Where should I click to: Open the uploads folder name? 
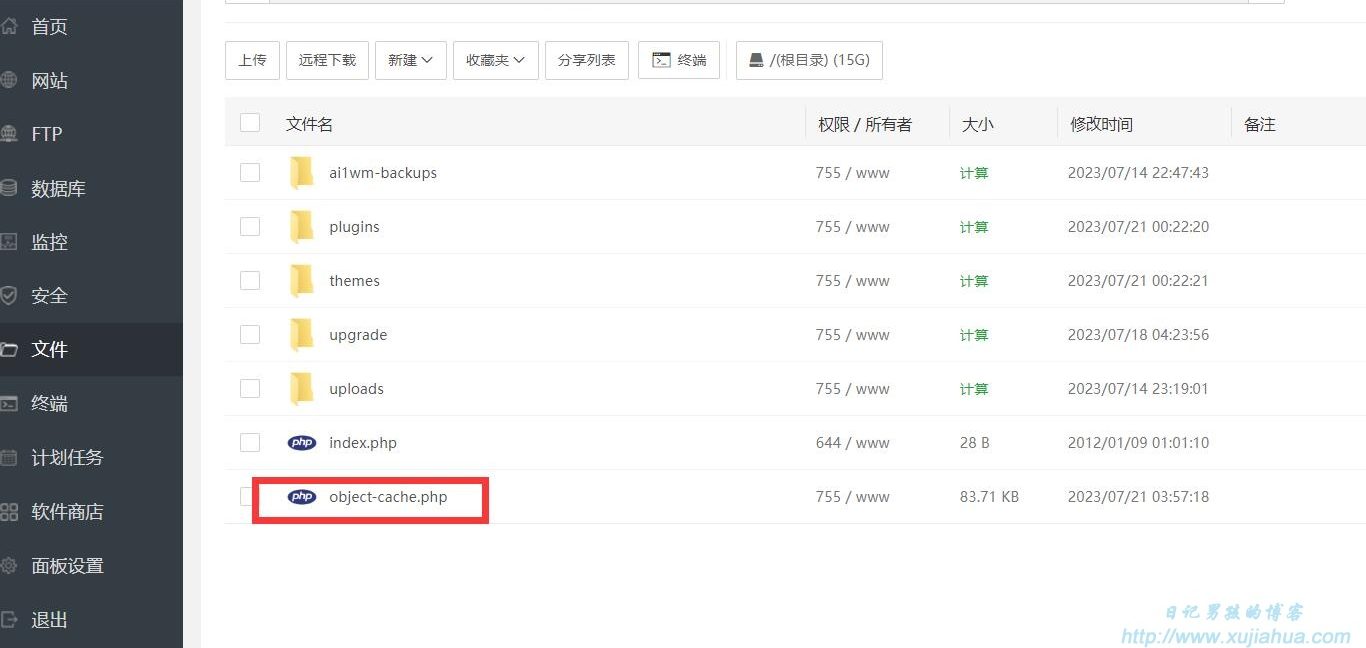(x=356, y=389)
